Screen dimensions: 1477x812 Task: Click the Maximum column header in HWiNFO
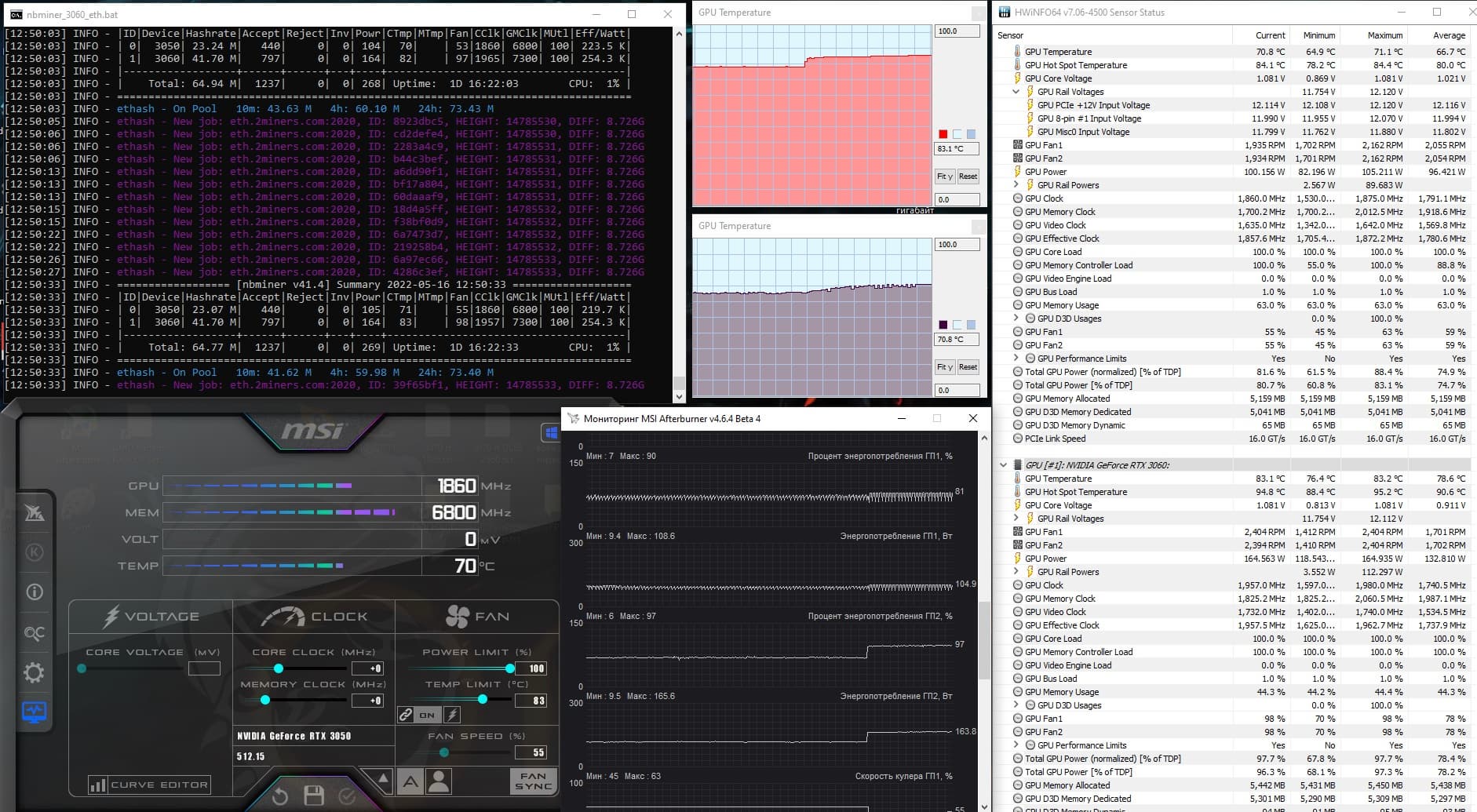(1384, 35)
